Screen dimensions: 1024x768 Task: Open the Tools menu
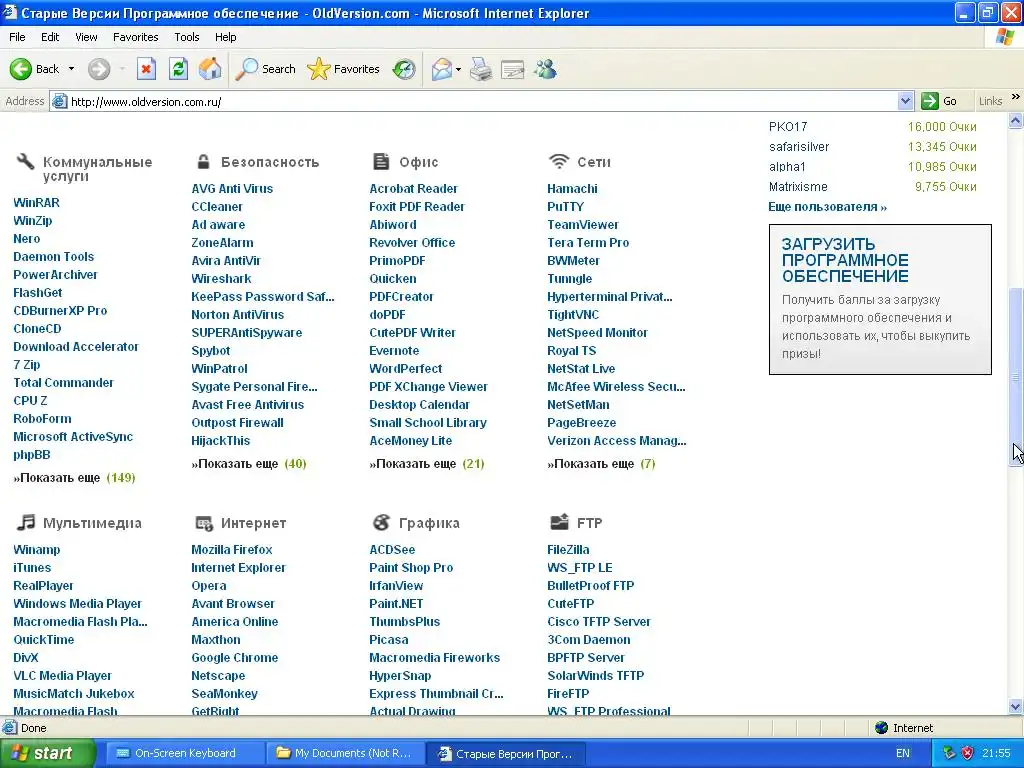(x=186, y=37)
